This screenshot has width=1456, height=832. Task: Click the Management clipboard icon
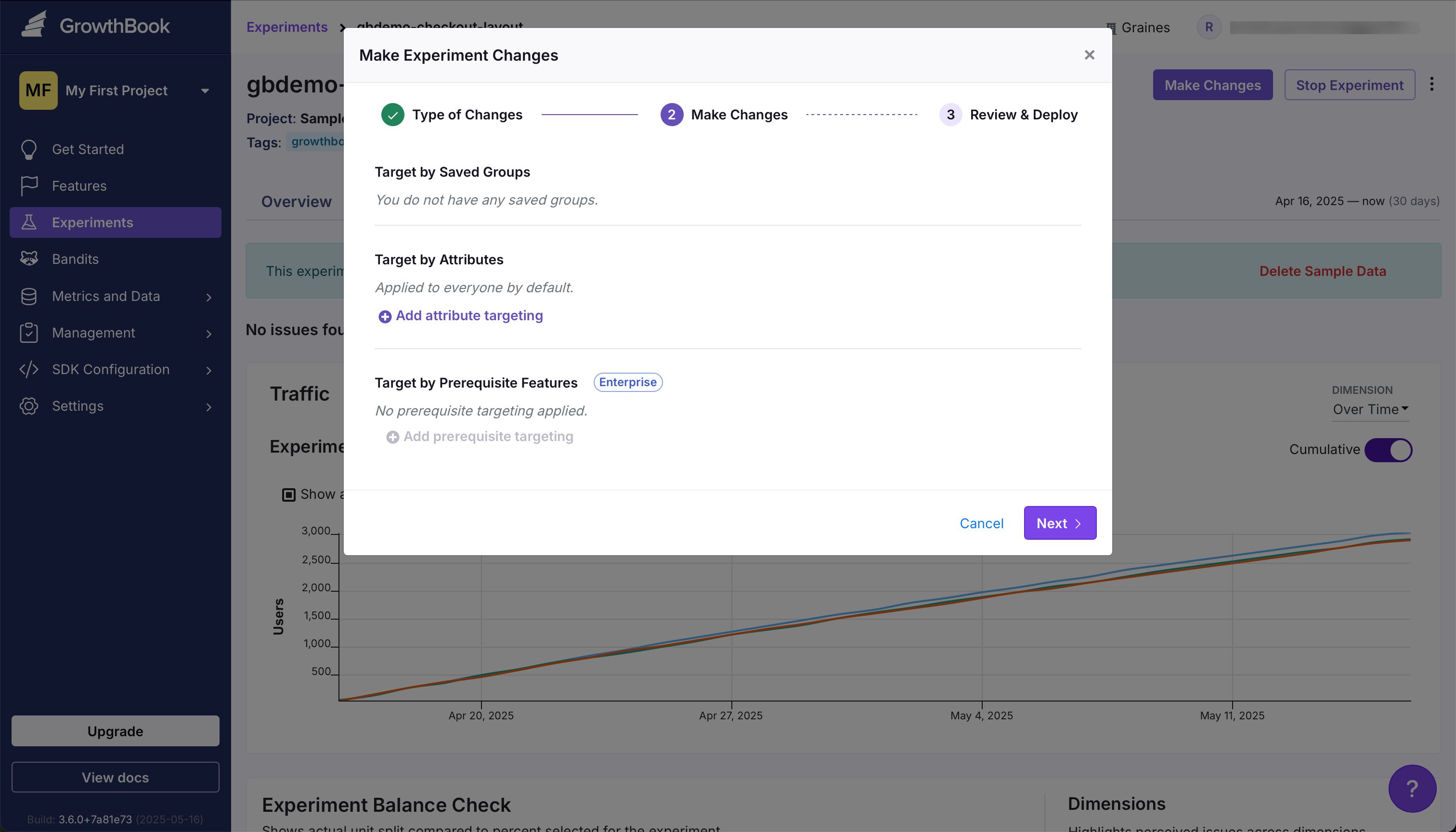pos(28,333)
